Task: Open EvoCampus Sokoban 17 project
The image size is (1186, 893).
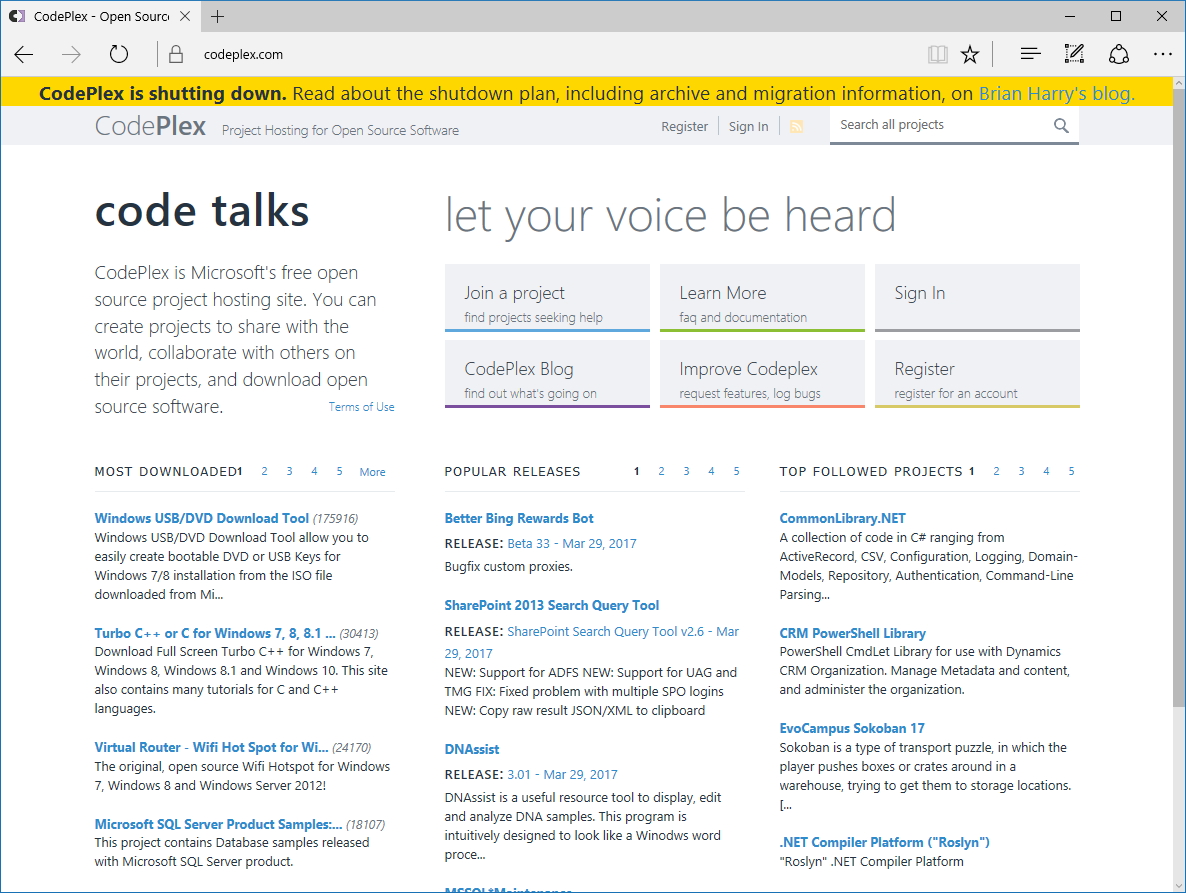Action: pos(852,728)
